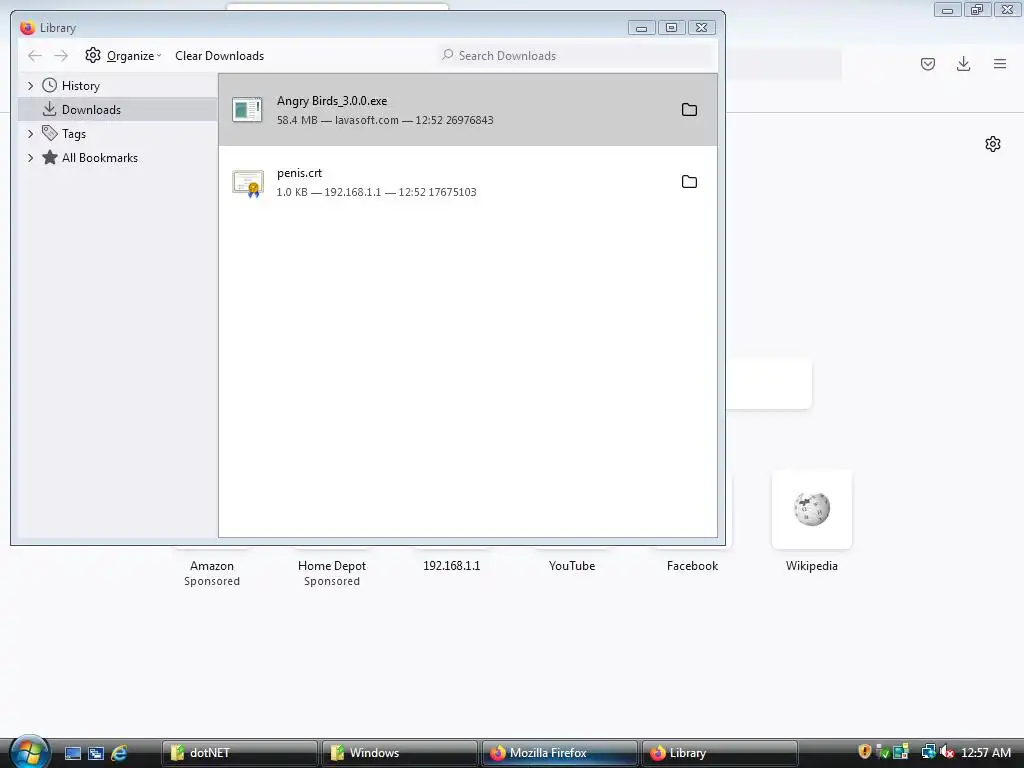Click the network connection tray icon
The image size is (1024, 768).
click(x=928, y=752)
